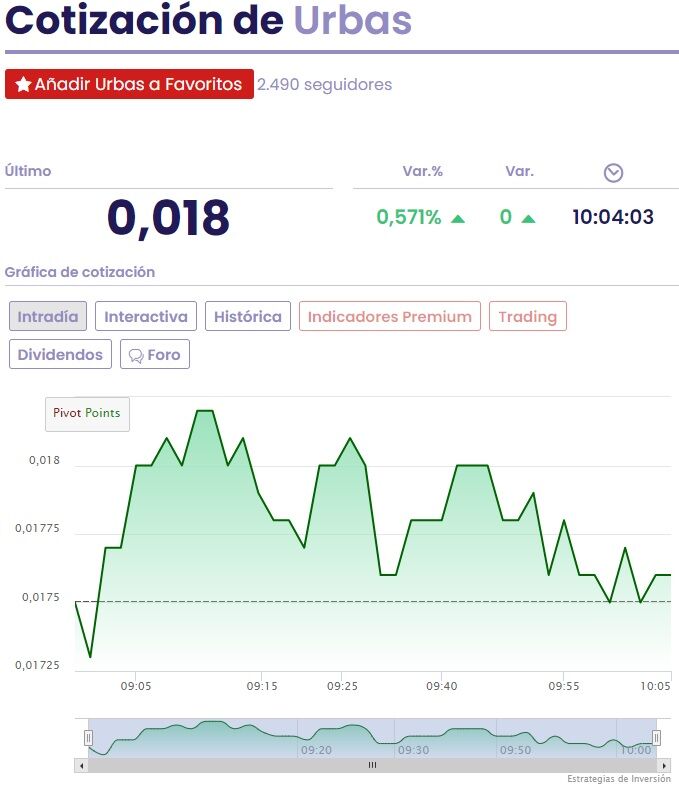
Task: Click the 2.490 seguidores text
Action: coord(324,84)
